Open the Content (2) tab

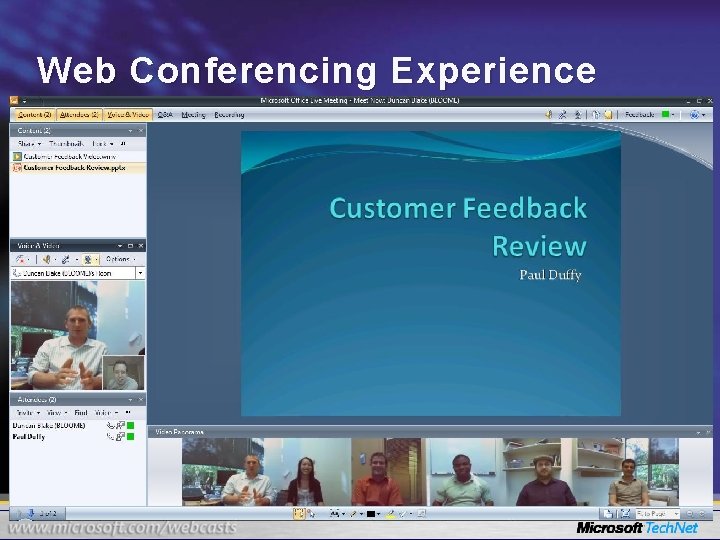(34, 115)
